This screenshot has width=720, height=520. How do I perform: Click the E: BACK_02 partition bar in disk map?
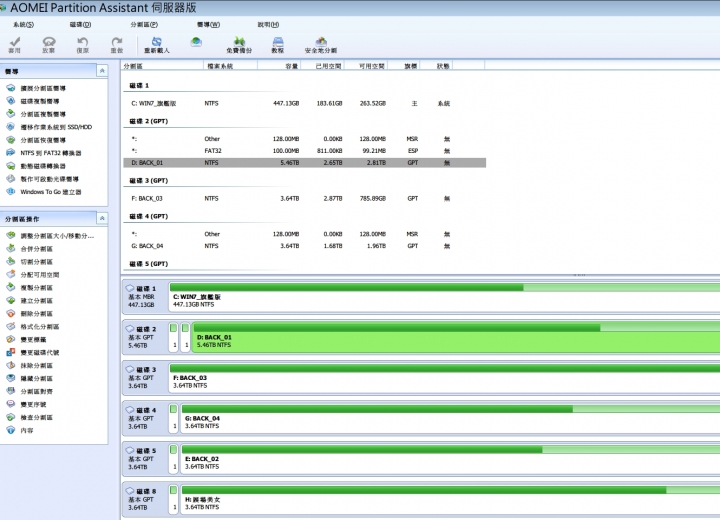[x=450, y=458]
